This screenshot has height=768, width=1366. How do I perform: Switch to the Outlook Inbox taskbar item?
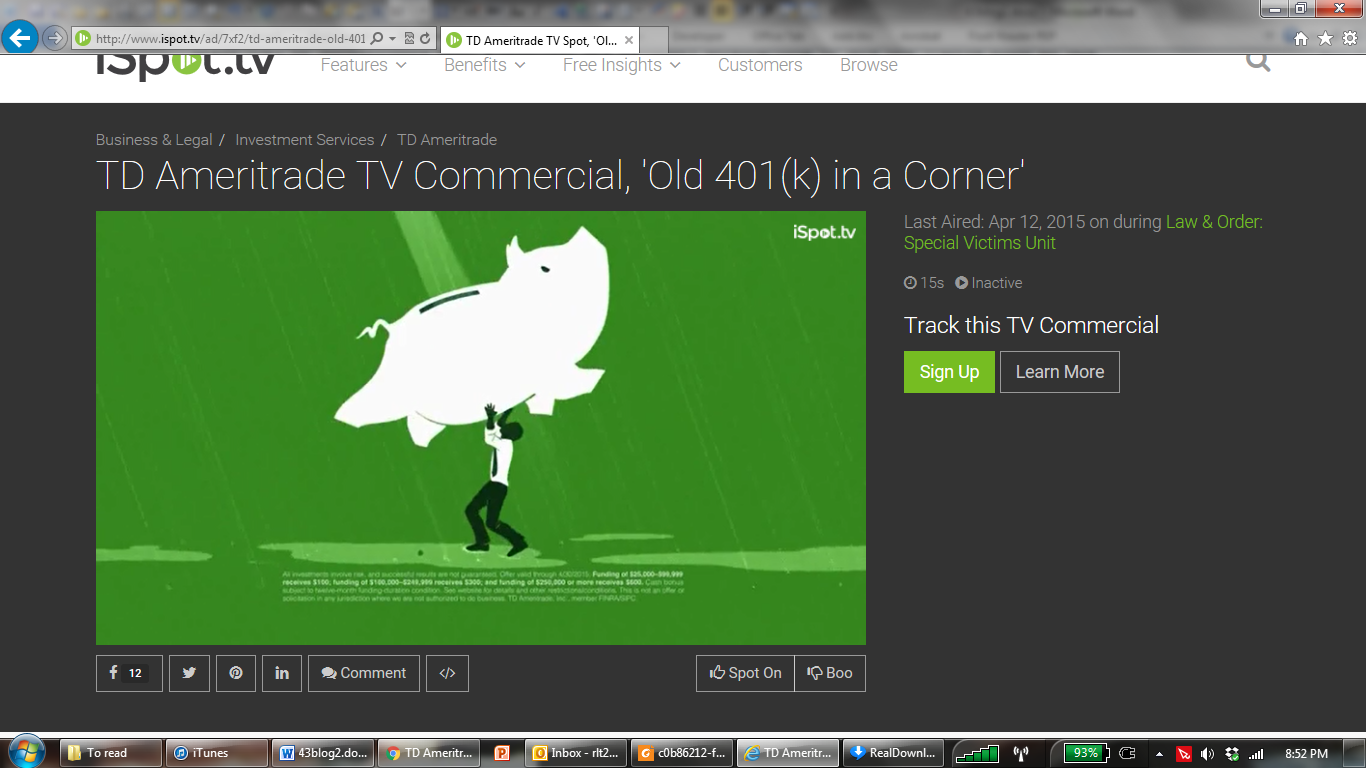coord(576,753)
